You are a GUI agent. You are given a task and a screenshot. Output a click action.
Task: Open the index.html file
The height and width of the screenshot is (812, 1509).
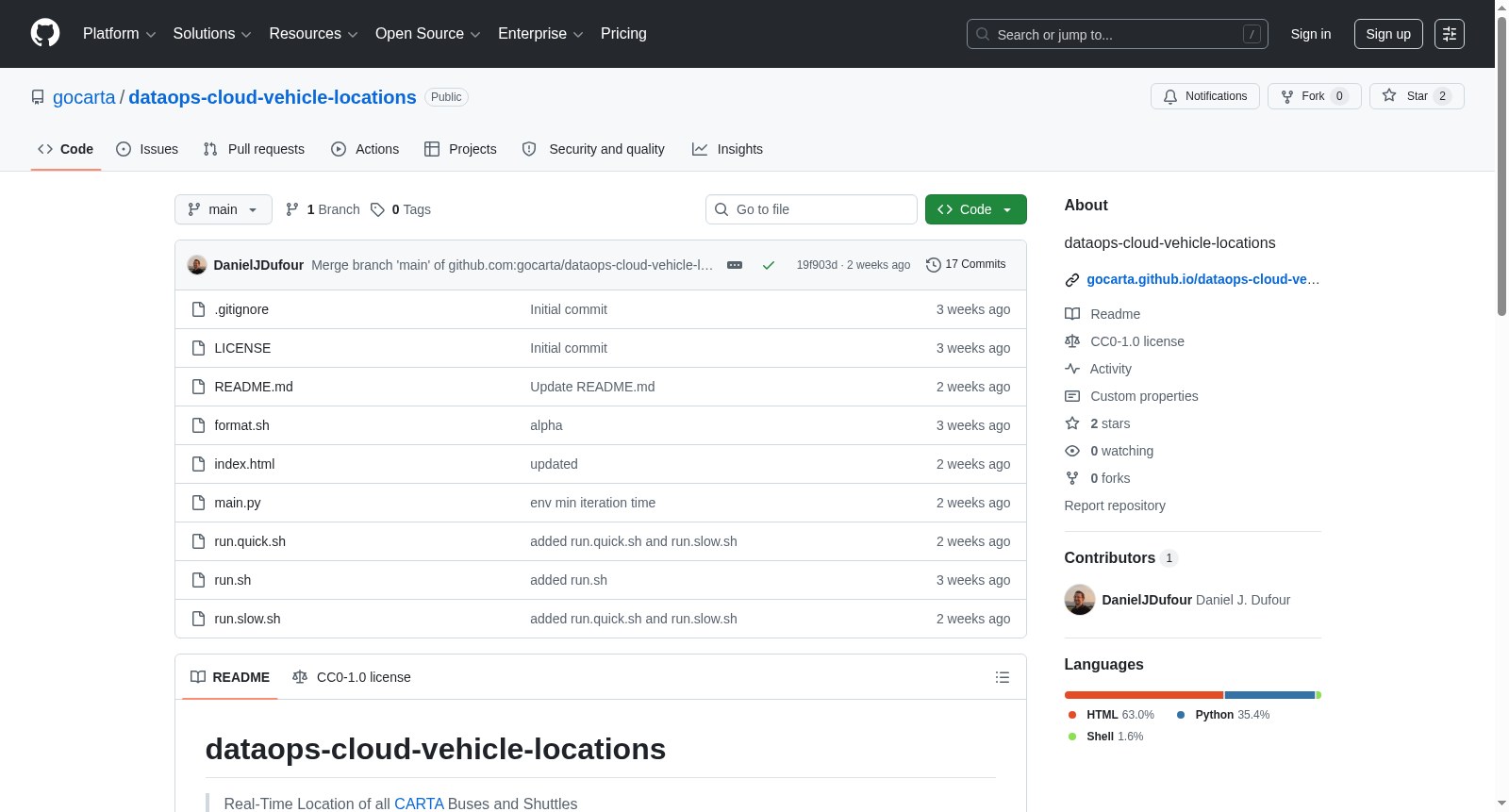(x=244, y=464)
